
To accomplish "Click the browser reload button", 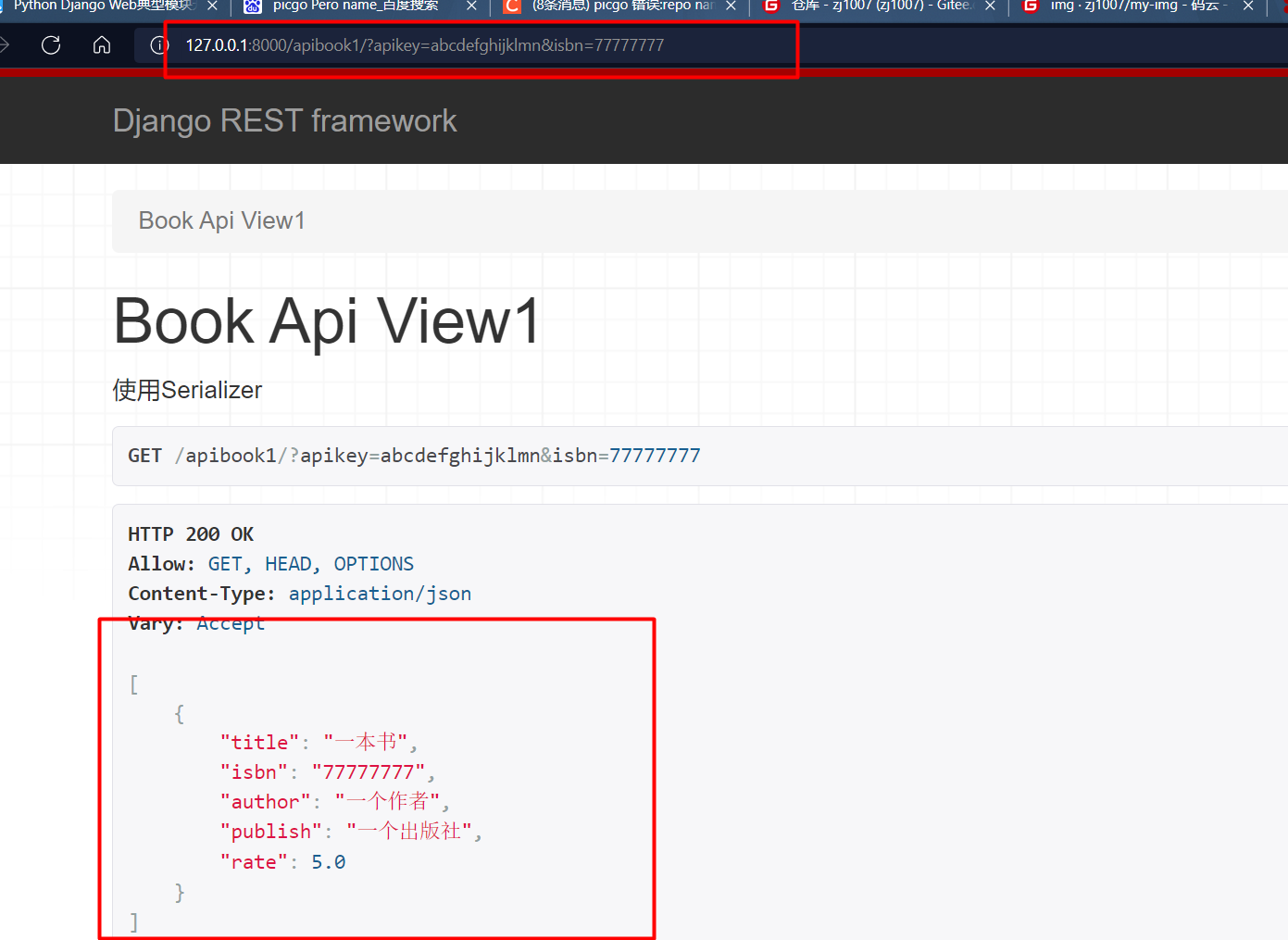I will point(51,44).
